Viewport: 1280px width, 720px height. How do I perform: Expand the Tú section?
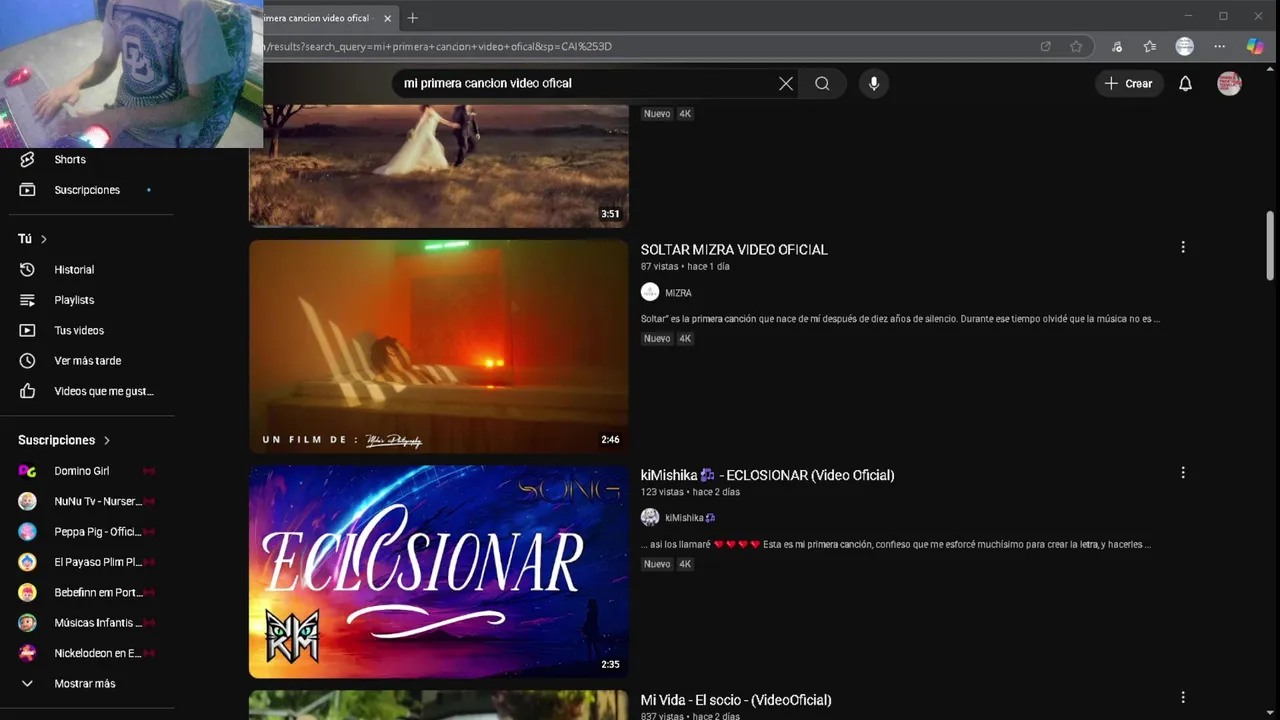point(33,239)
